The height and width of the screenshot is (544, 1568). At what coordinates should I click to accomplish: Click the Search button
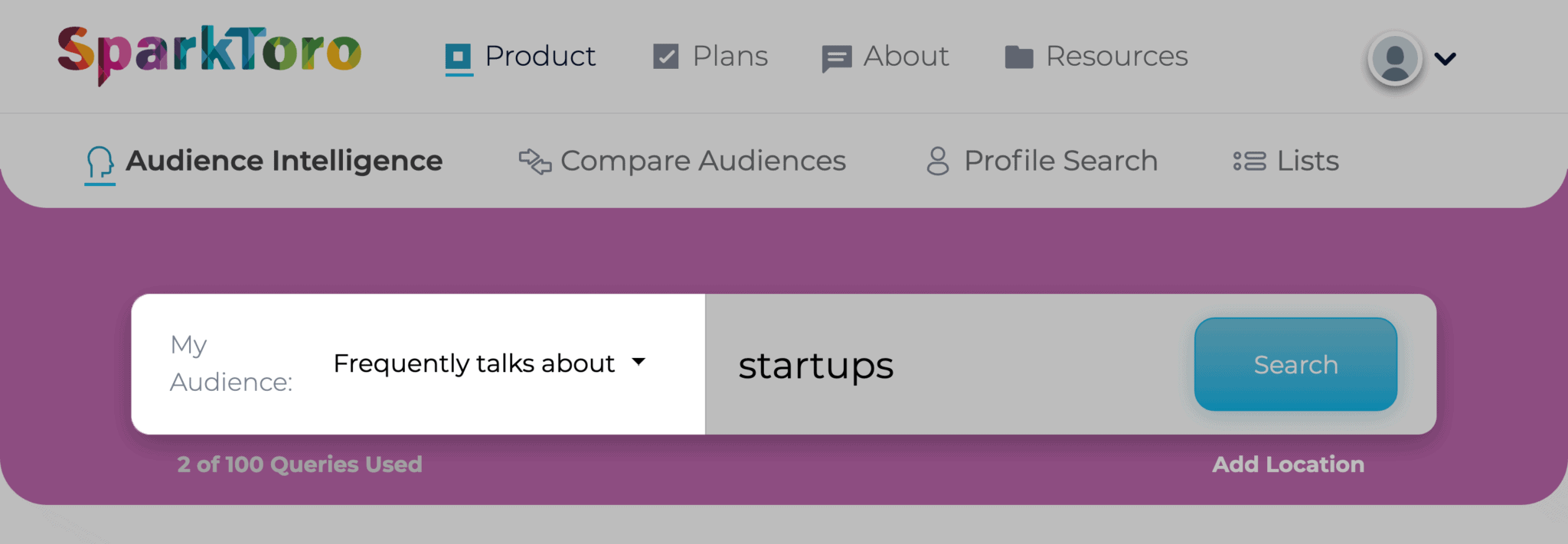point(1295,365)
